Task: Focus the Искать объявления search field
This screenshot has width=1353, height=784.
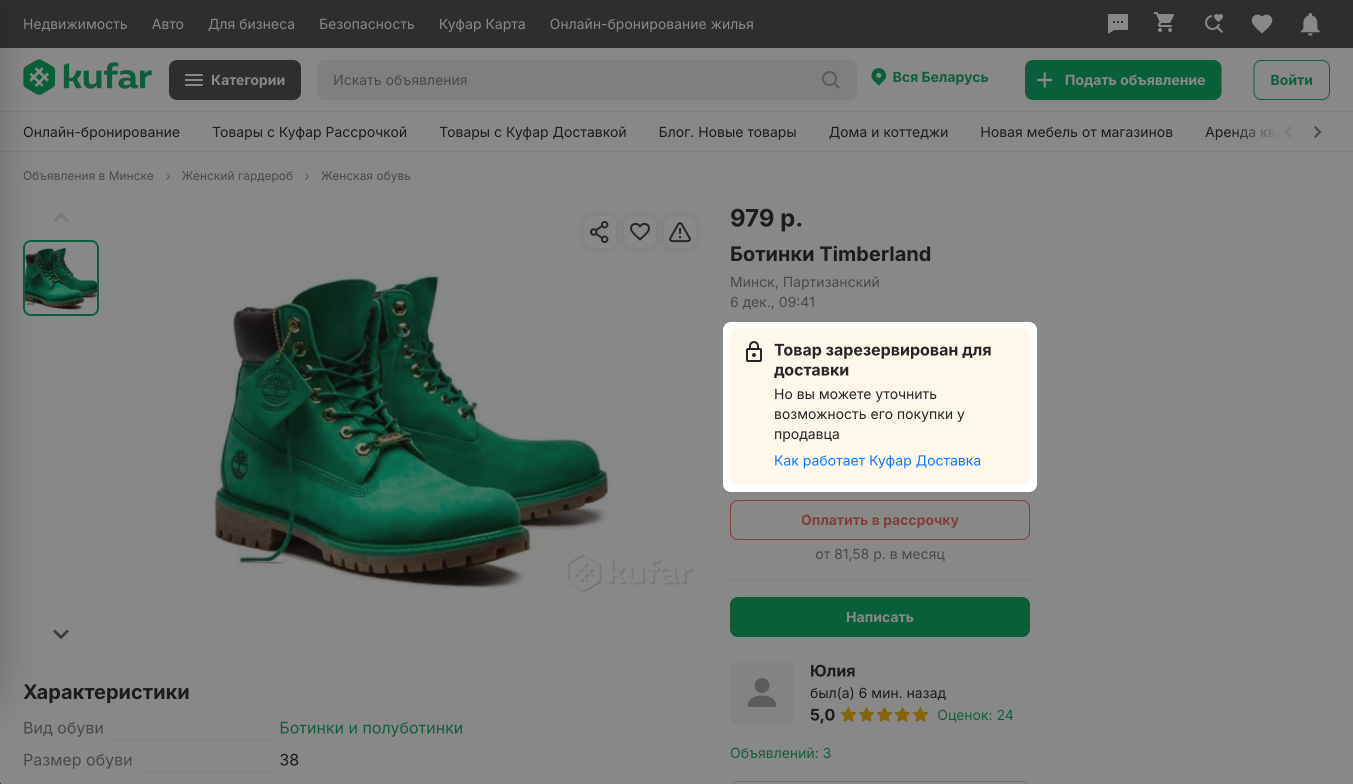Action: (570, 80)
